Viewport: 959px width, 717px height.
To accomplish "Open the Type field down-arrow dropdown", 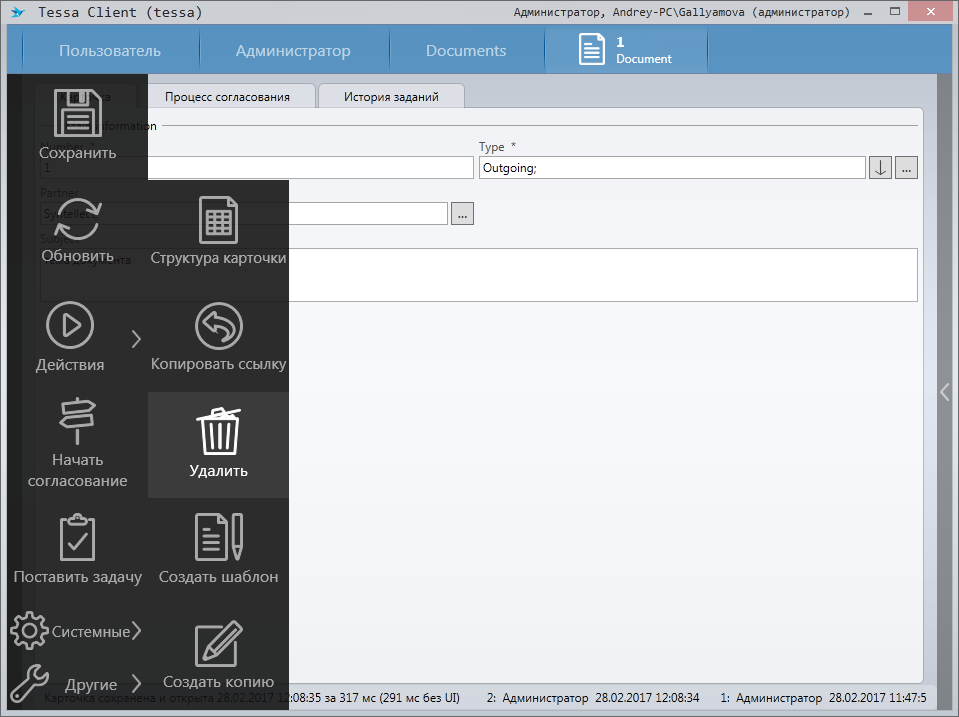I will tap(880, 168).
